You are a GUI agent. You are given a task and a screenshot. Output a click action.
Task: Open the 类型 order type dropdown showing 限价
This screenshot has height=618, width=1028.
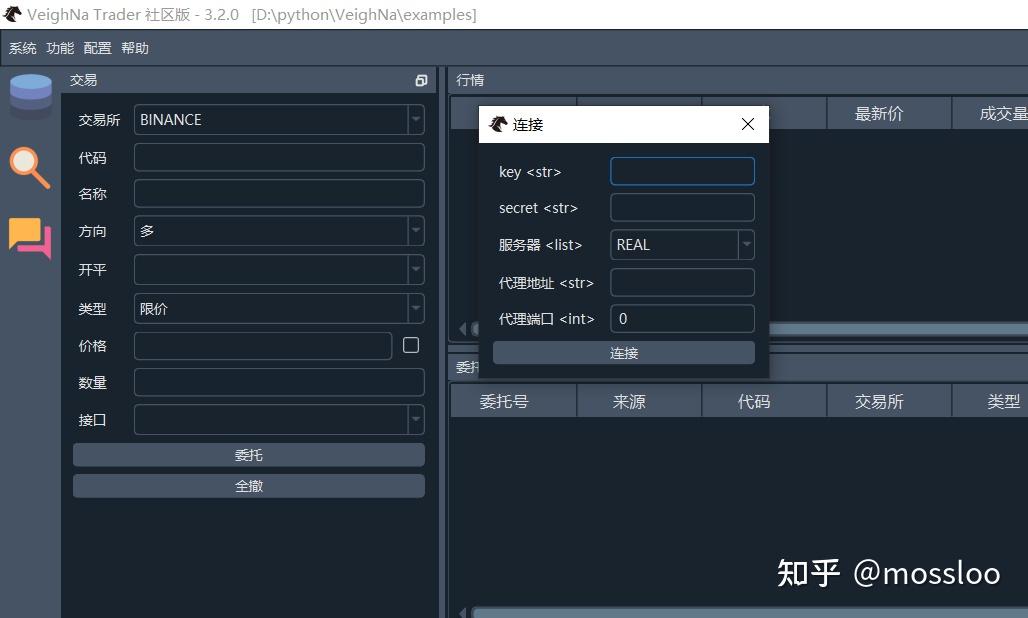click(x=416, y=308)
